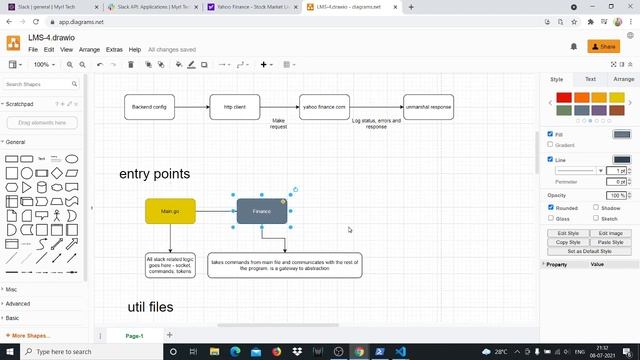Open fill color bucket tool
The height and width of the screenshot is (360, 640).
click(178, 64)
